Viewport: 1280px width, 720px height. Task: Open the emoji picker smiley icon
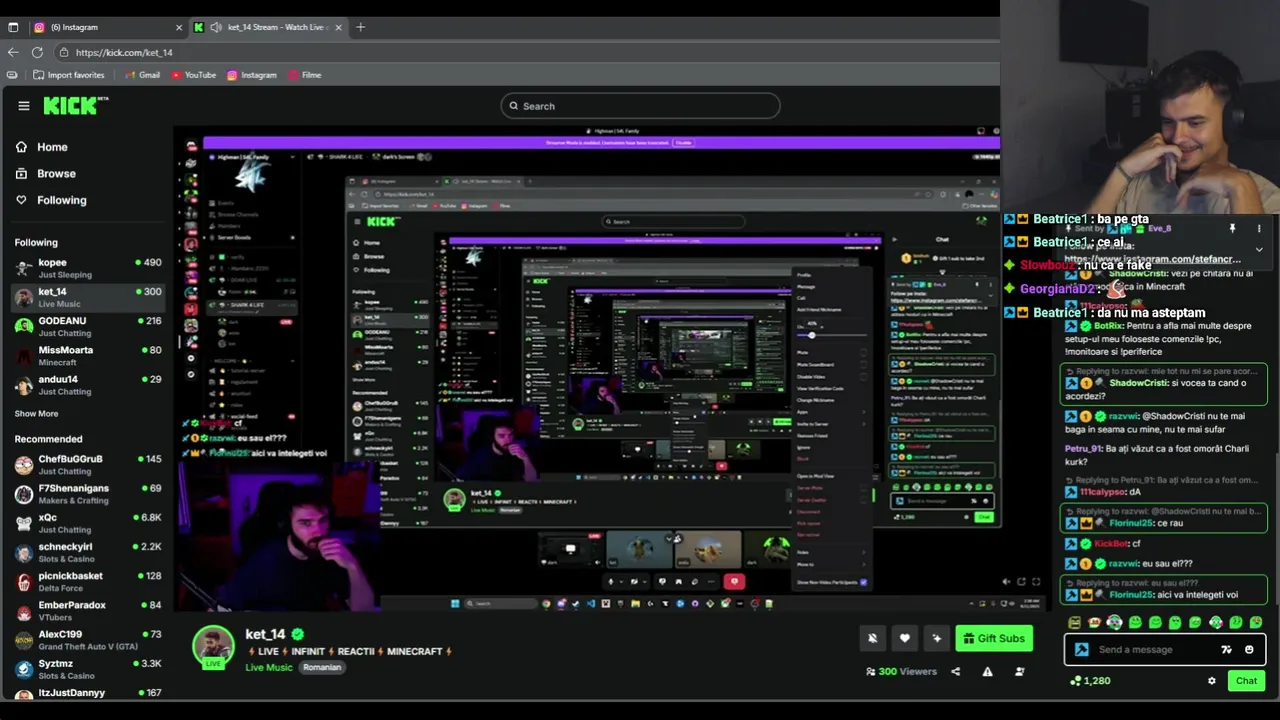click(x=1249, y=650)
